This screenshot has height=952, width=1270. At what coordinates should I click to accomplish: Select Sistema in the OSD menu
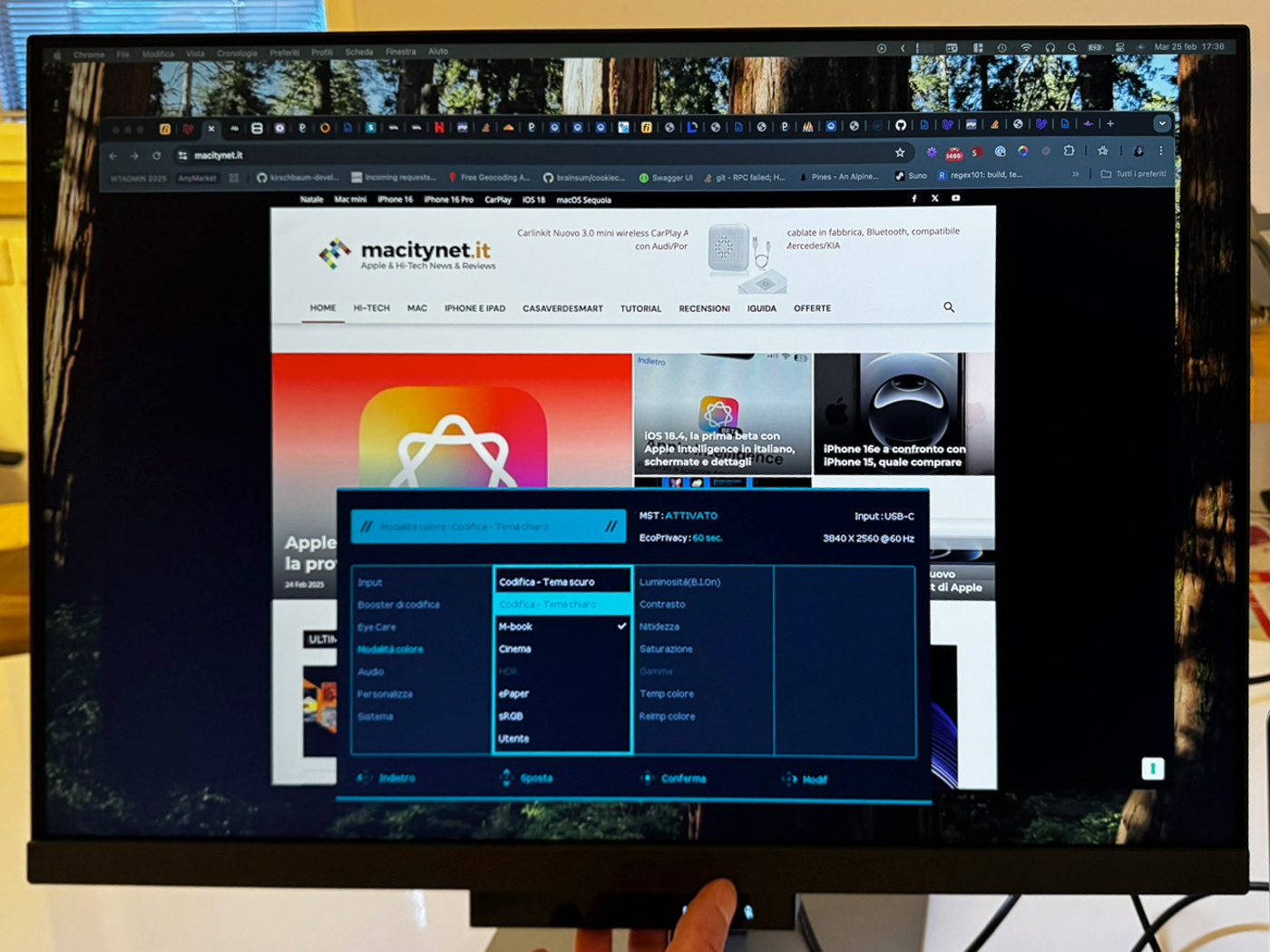pos(375,717)
